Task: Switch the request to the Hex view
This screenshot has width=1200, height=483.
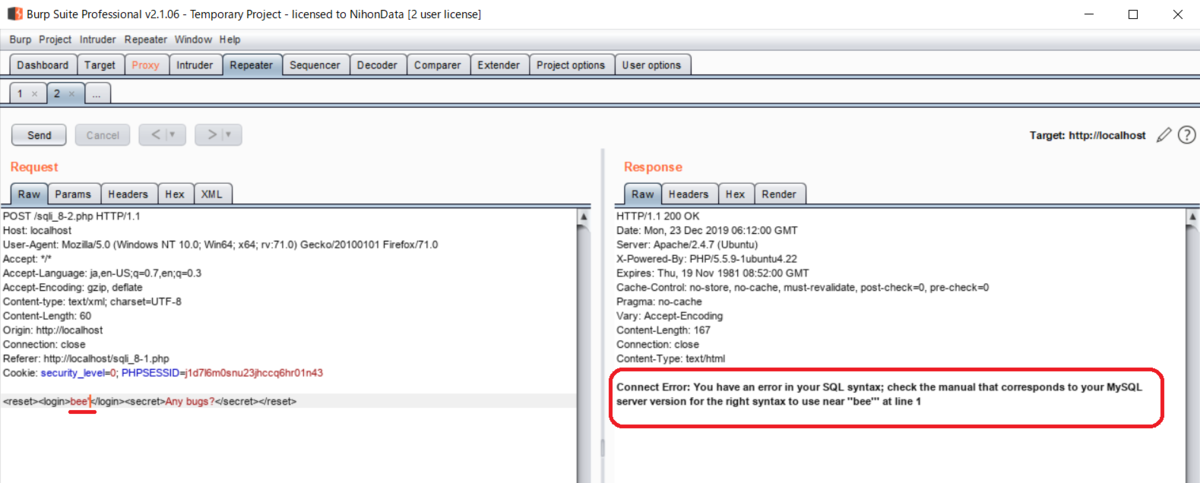Action: tap(175, 194)
